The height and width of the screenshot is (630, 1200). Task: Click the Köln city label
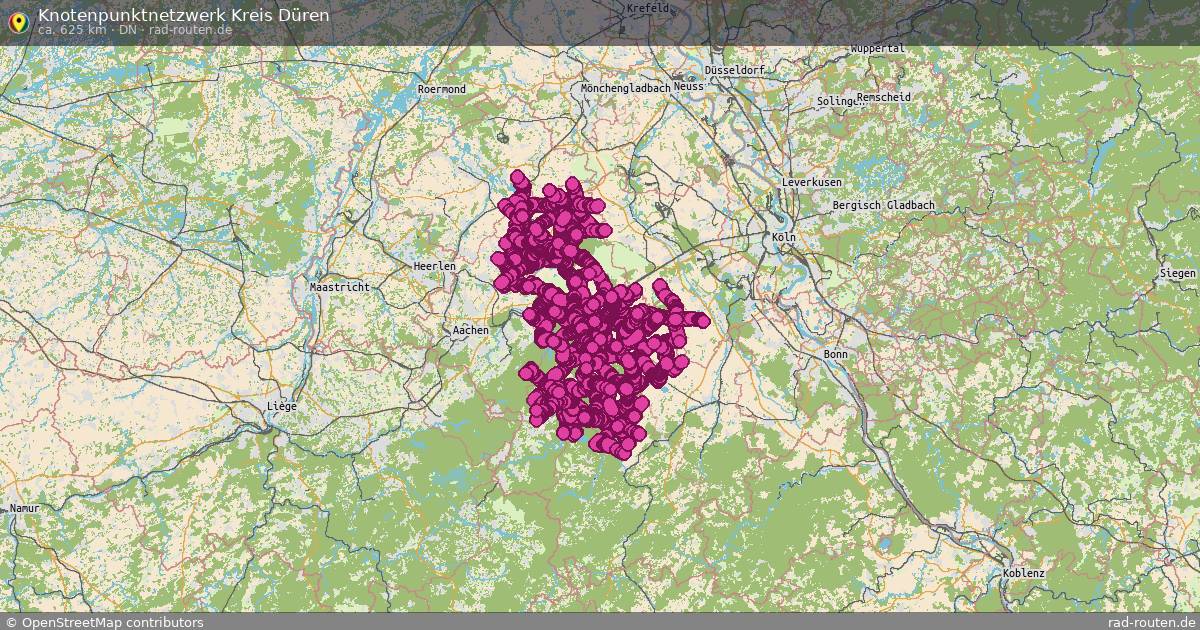(782, 239)
